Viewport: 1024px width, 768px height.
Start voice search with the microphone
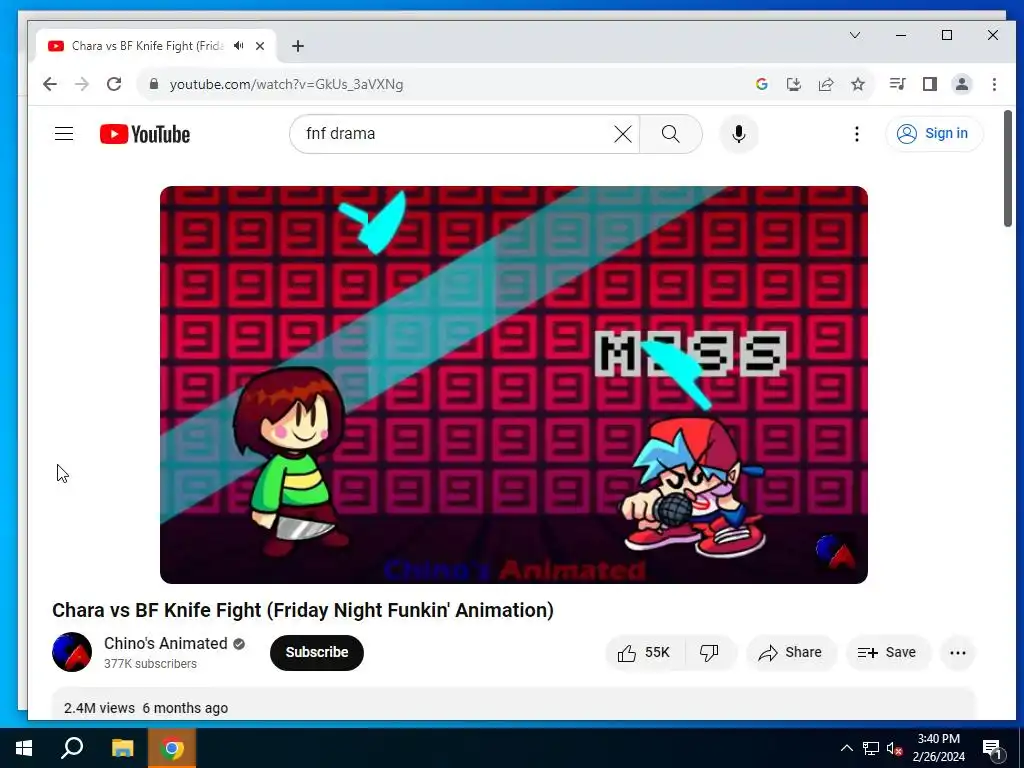click(x=739, y=134)
